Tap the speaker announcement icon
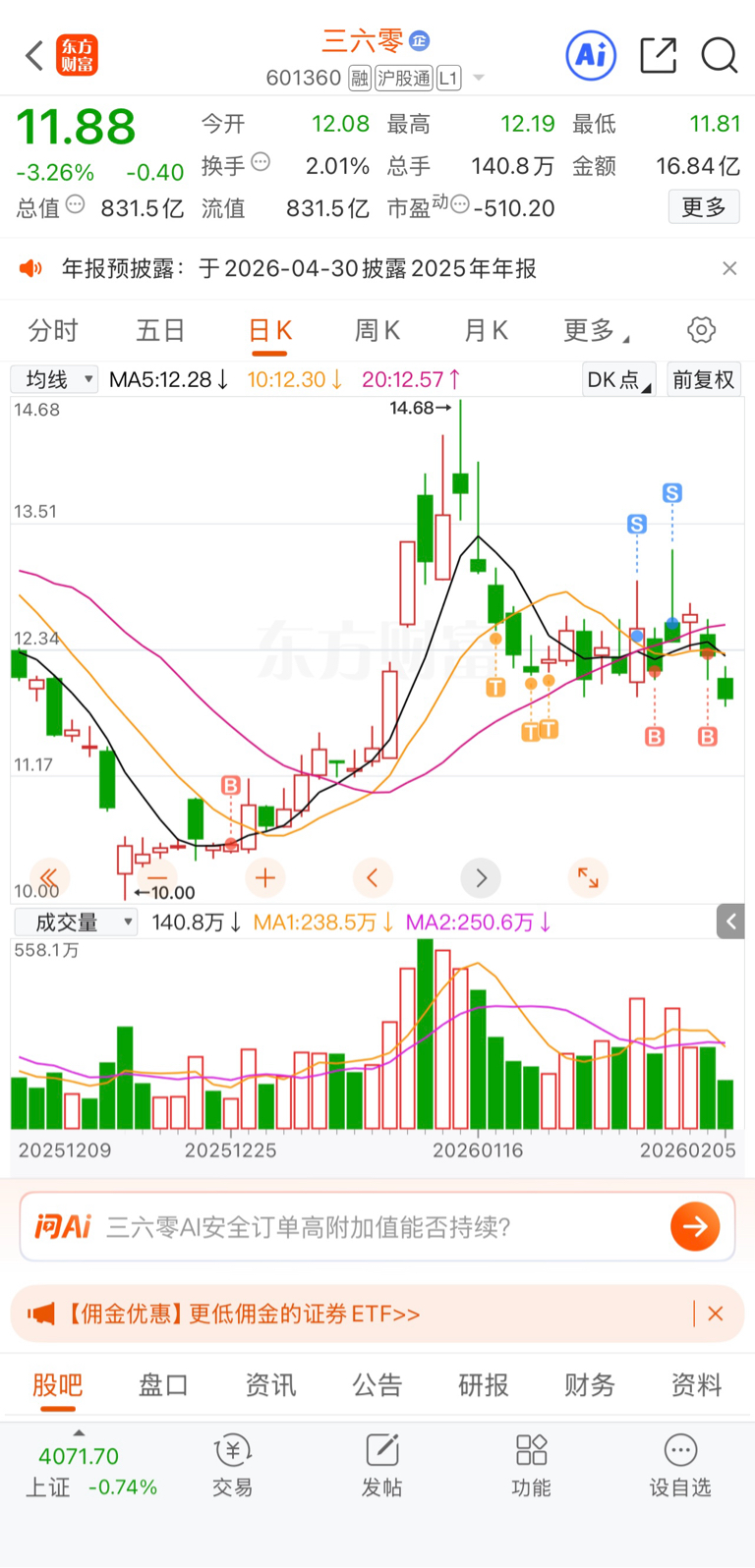755x1568 pixels. point(30,268)
